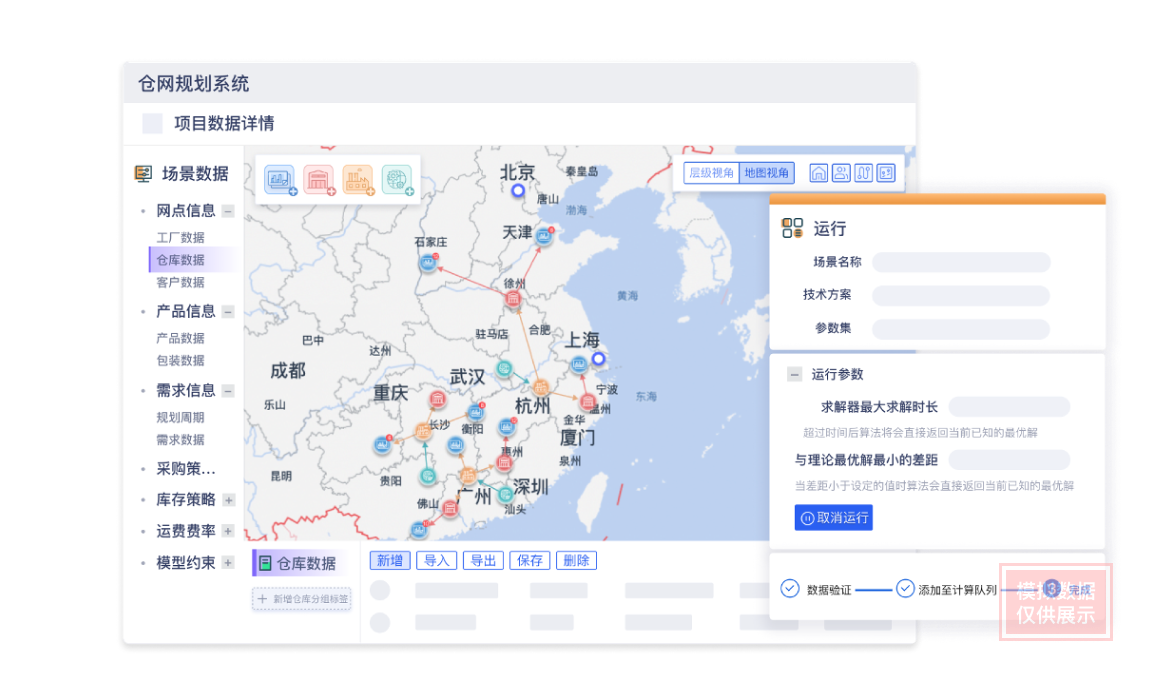Click 新增仓库分组标签 to add a group tag
Viewport: 1160px width, 700px height.
(x=302, y=599)
